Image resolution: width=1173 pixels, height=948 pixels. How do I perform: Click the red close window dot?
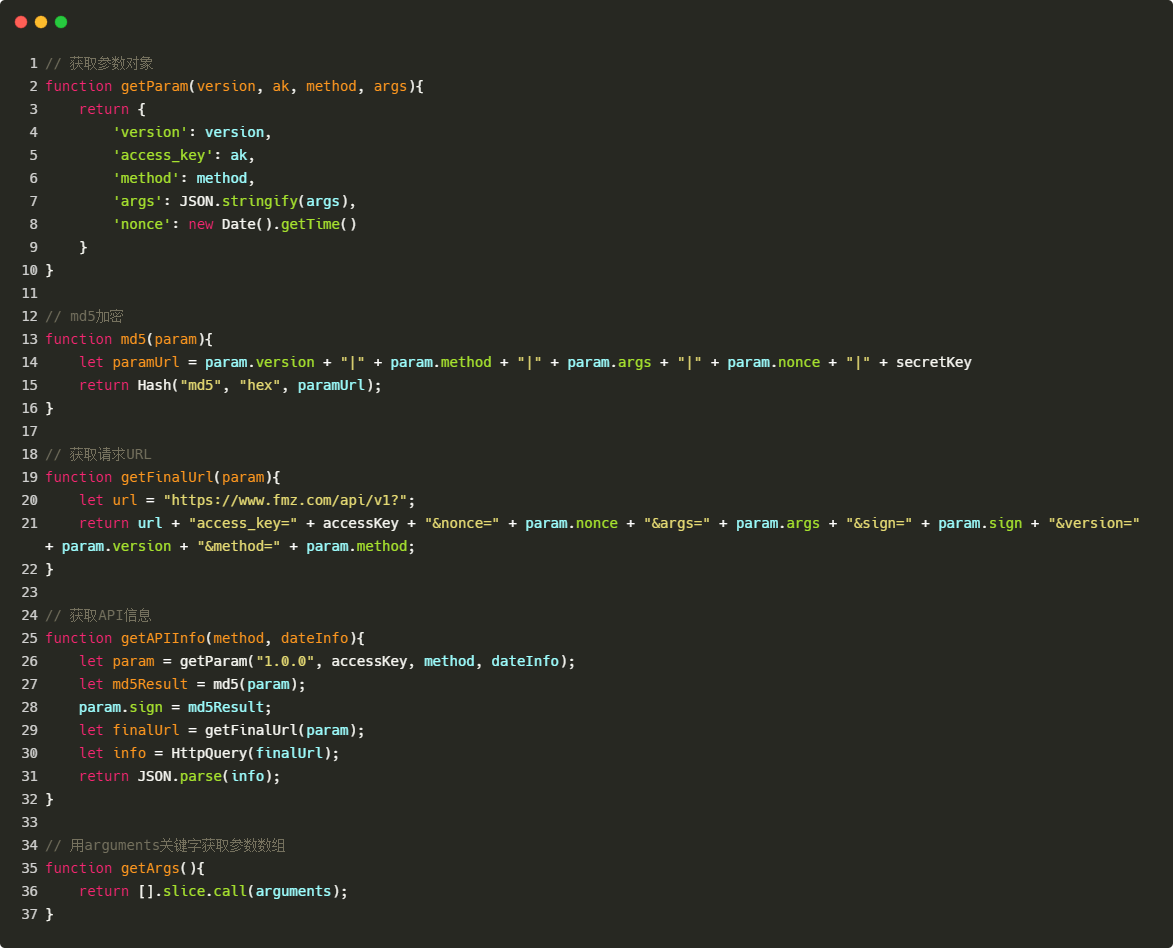coord(21,22)
